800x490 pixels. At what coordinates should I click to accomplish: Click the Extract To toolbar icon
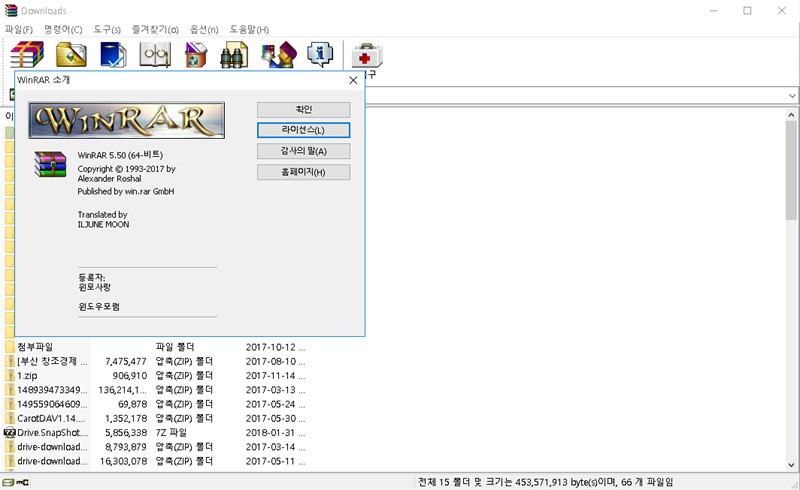click(x=71, y=54)
